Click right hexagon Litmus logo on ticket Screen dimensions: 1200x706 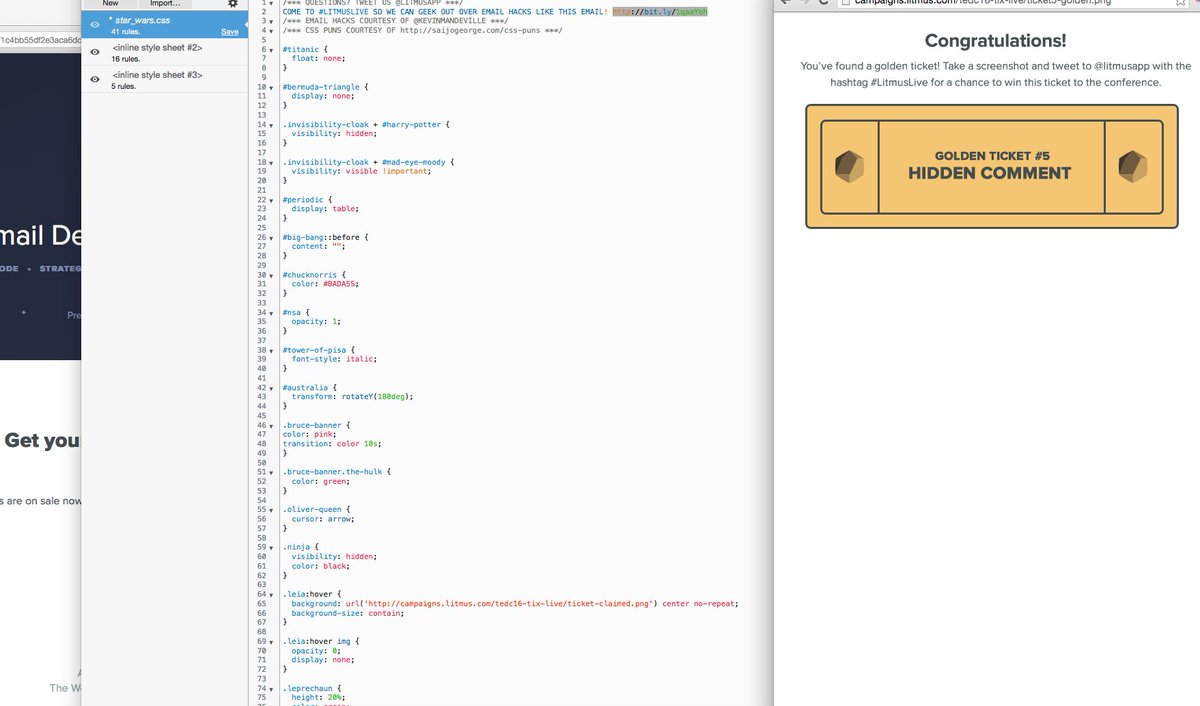coord(1133,167)
